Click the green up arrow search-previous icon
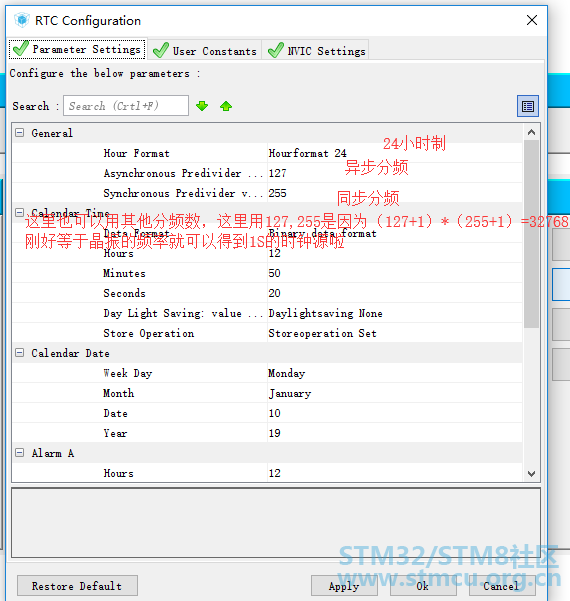The height and width of the screenshot is (601, 570). (x=226, y=106)
